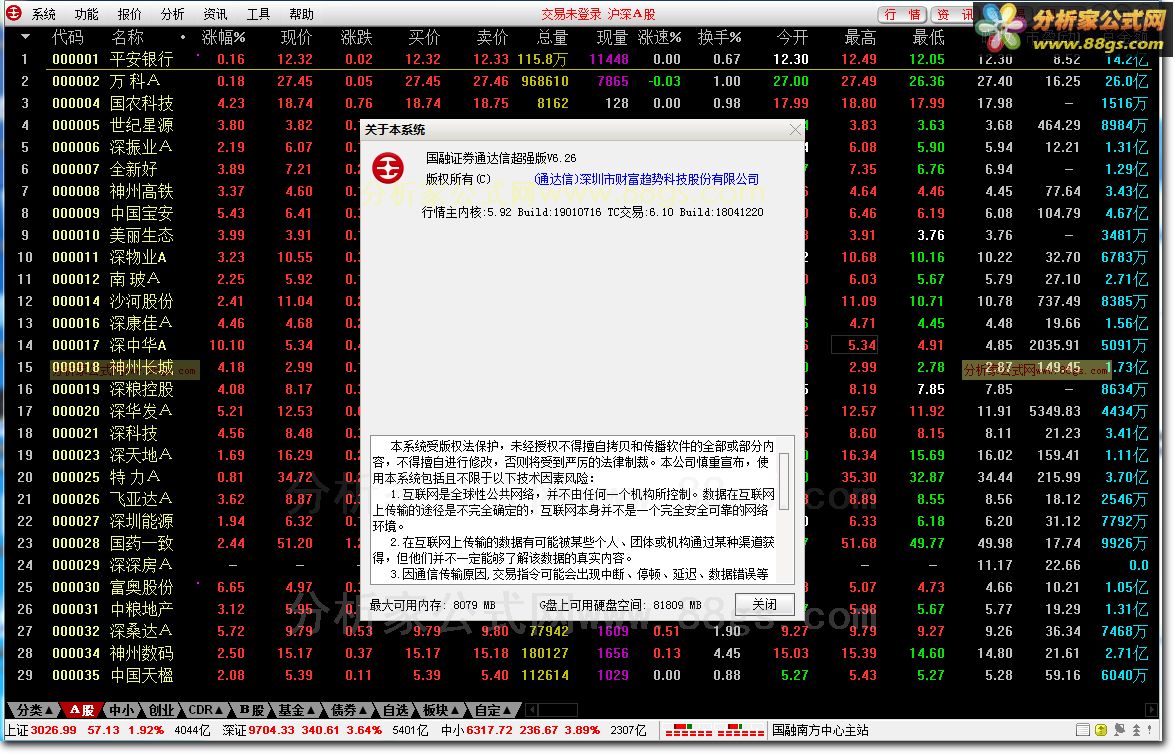
Task: Open the 资讯 menu in menu bar
Action: click(x=215, y=14)
